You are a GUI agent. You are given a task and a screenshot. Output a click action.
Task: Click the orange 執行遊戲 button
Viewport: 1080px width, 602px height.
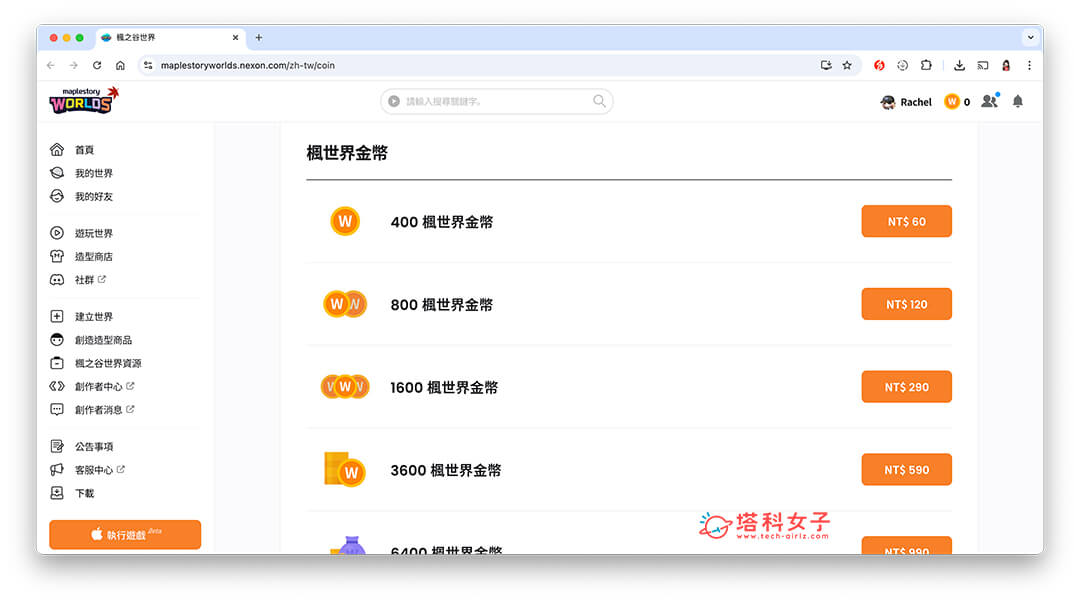click(x=125, y=534)
